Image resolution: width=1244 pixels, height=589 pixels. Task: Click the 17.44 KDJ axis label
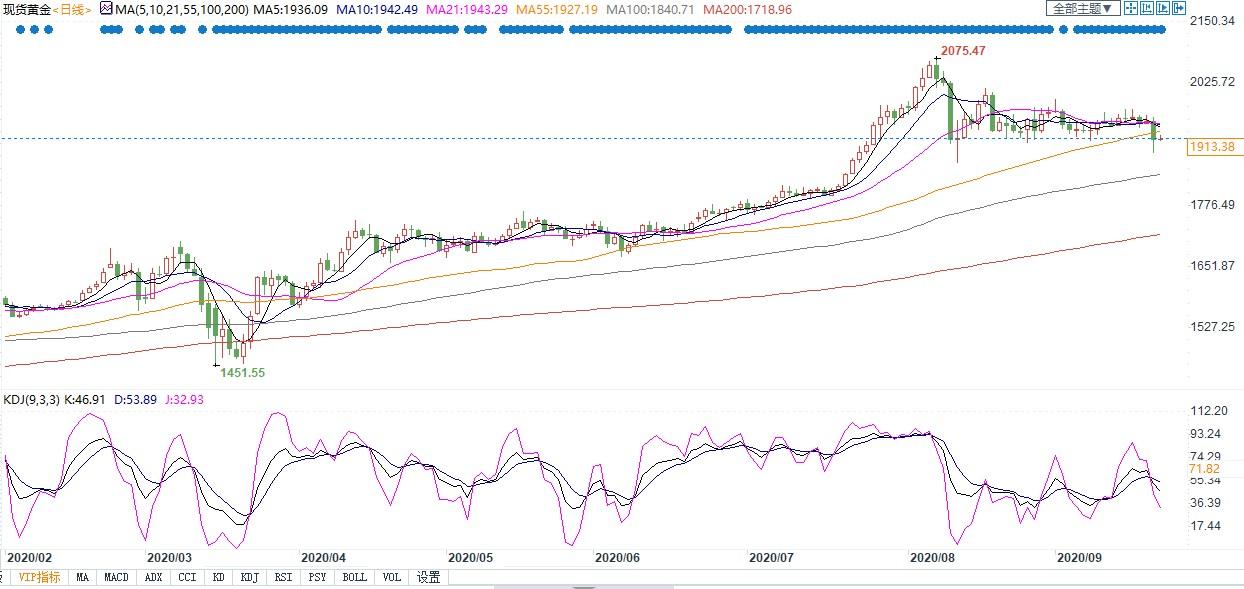1207,525
